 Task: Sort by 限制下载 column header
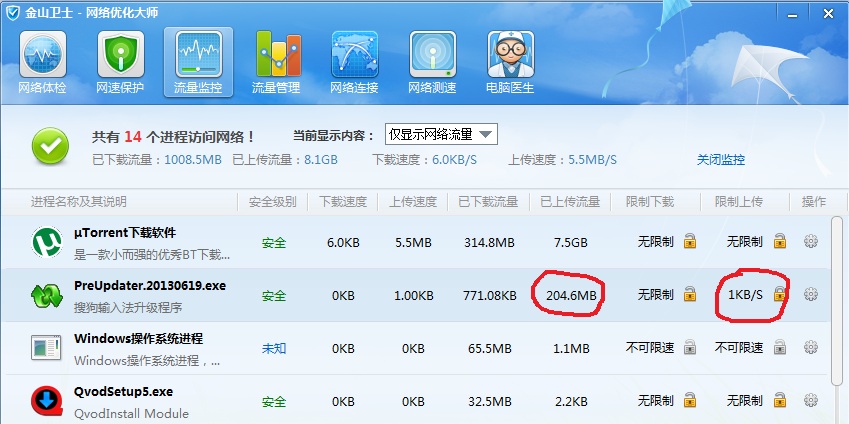pyautogui.click(x=650, y=202)
